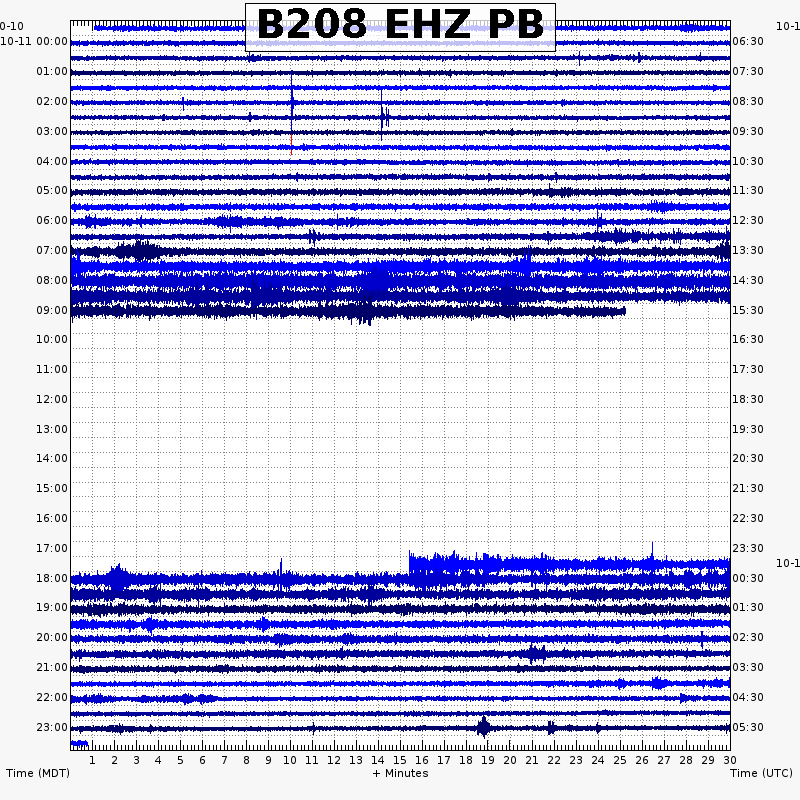Click the 14:00 MDT row label
Image resolution: width=800 pixels, height=800 pixels.
[52, 458]
